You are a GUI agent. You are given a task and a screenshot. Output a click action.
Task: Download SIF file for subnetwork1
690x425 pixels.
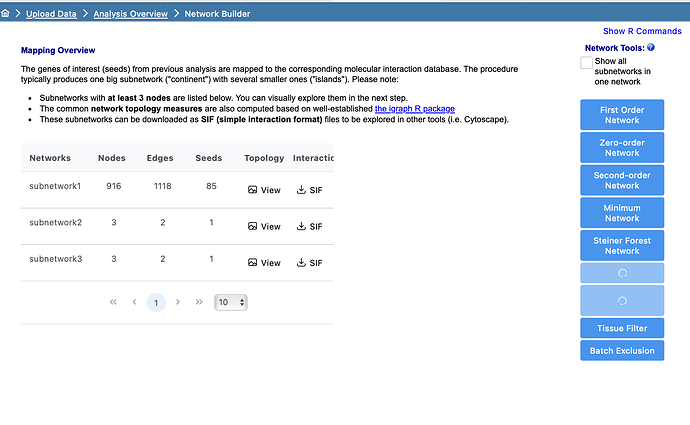pyautogui.click(x=310, y=189)
